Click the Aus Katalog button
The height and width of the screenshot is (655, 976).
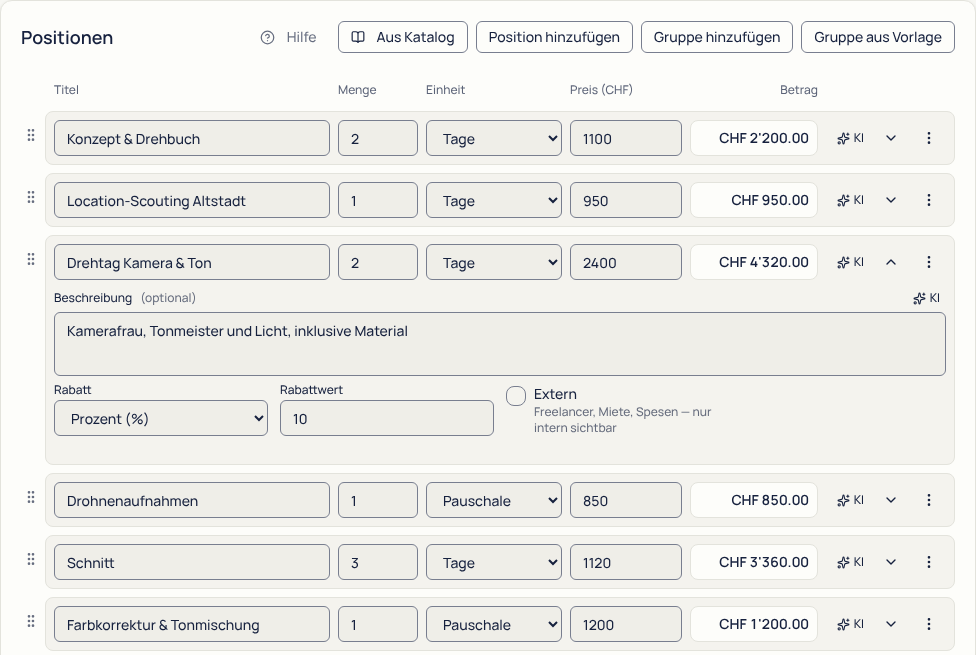pos(403,37)
